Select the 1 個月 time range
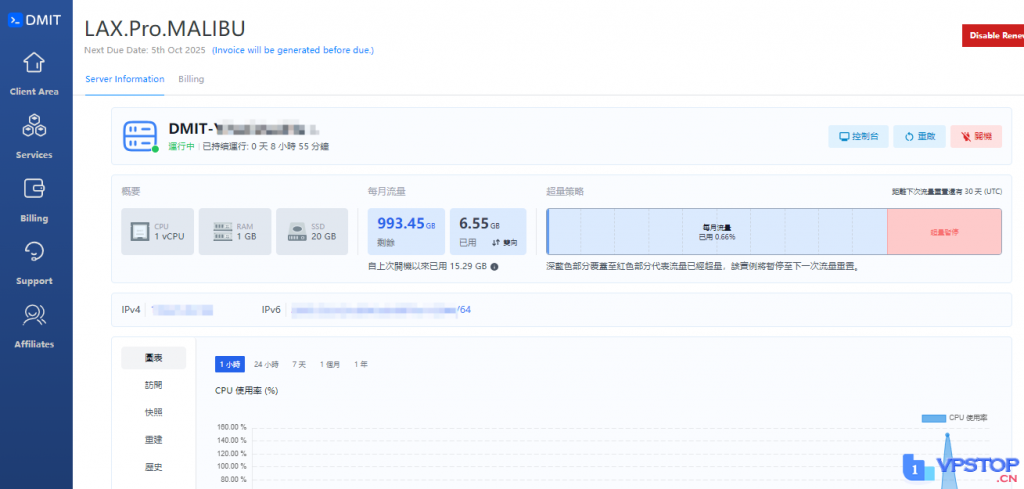Screen dimensions: 1024x489 click(x=329, y=365)
